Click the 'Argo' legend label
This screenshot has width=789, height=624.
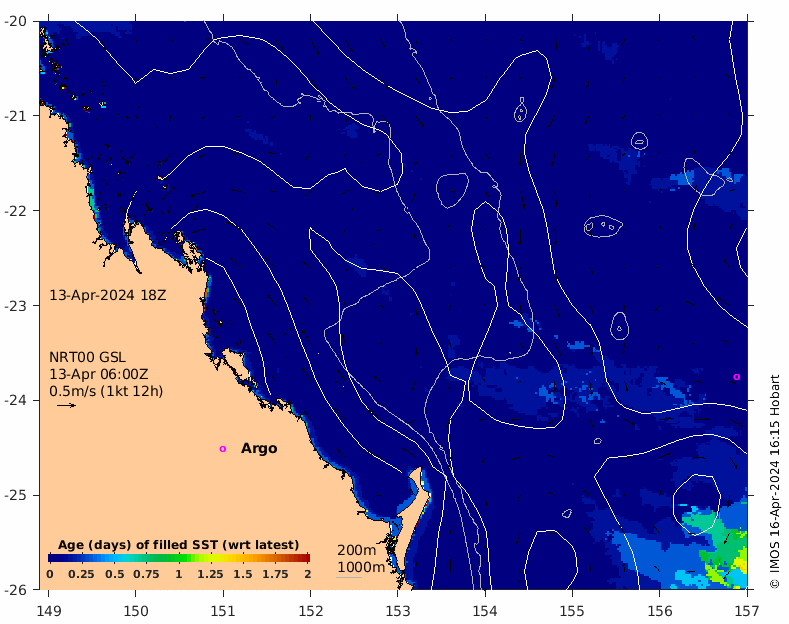(259, 448)
